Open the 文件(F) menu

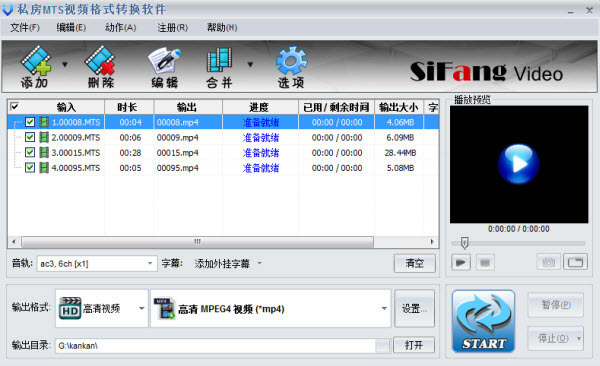(24, 28)
